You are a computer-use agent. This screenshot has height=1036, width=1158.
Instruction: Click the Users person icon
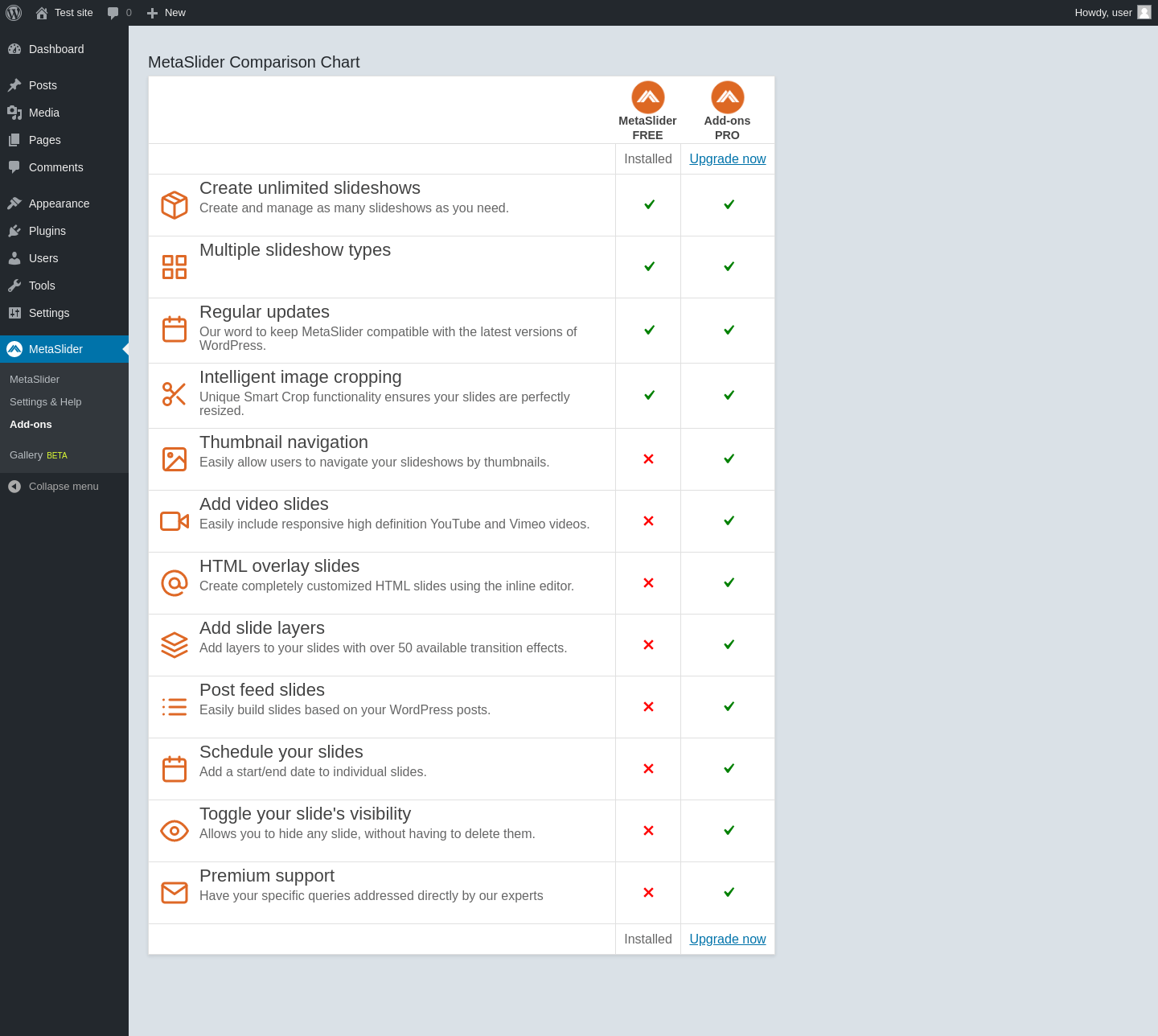pyautogui.click(x=14, y=258)
